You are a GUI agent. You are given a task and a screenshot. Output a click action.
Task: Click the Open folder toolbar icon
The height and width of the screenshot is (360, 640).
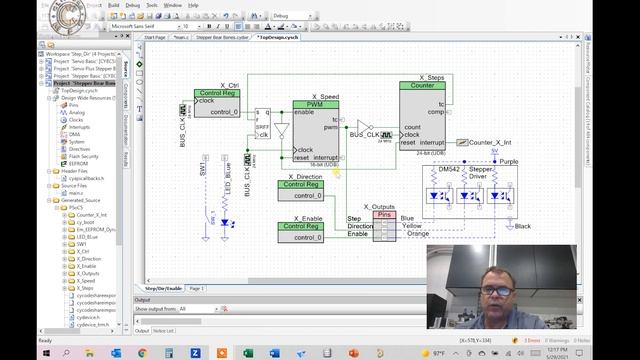[x=140, y=16]
